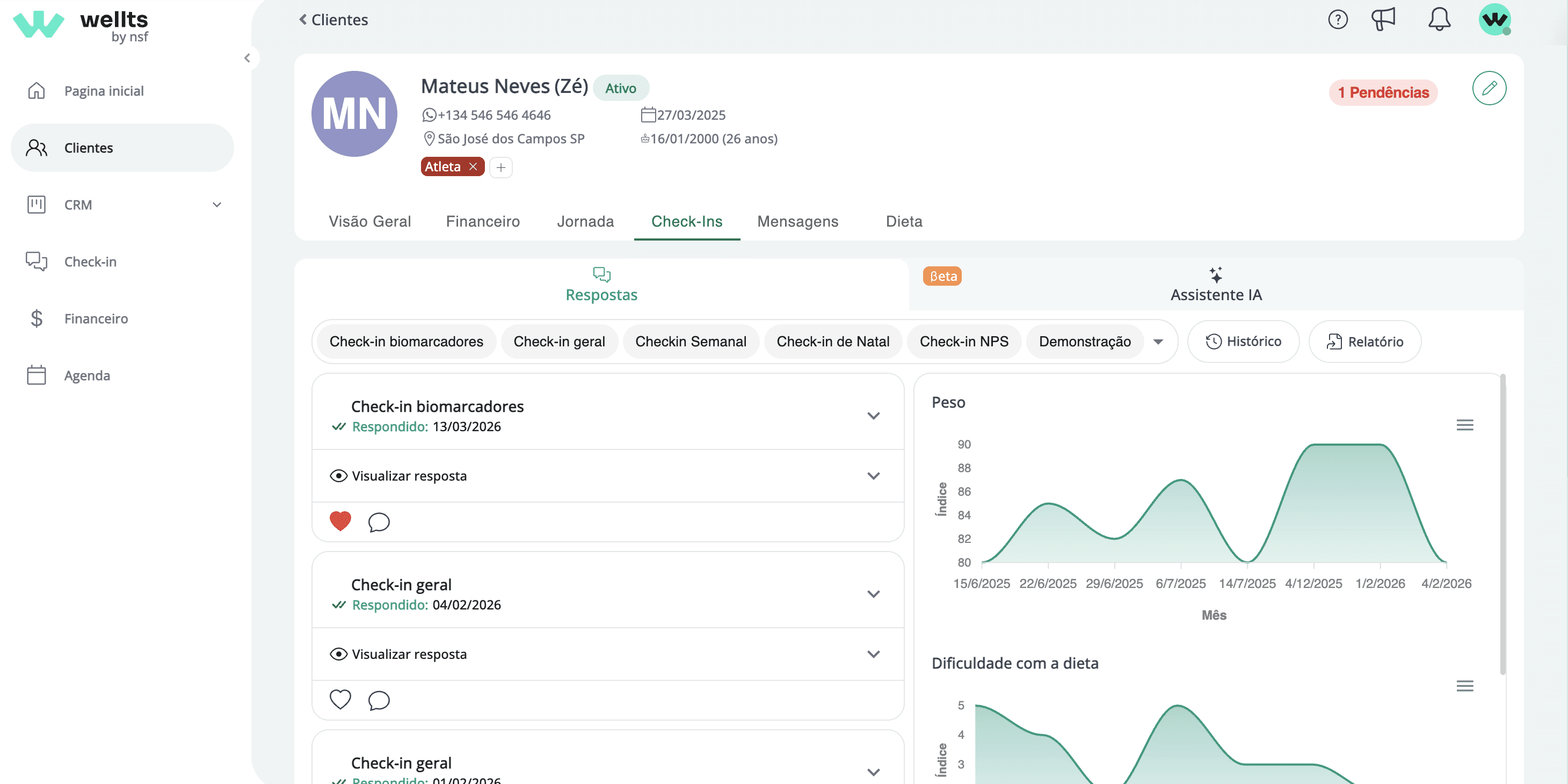Filter by Check-in de Natal chip
Viewport: 1568px width, 784px height.
click(833, 342)
